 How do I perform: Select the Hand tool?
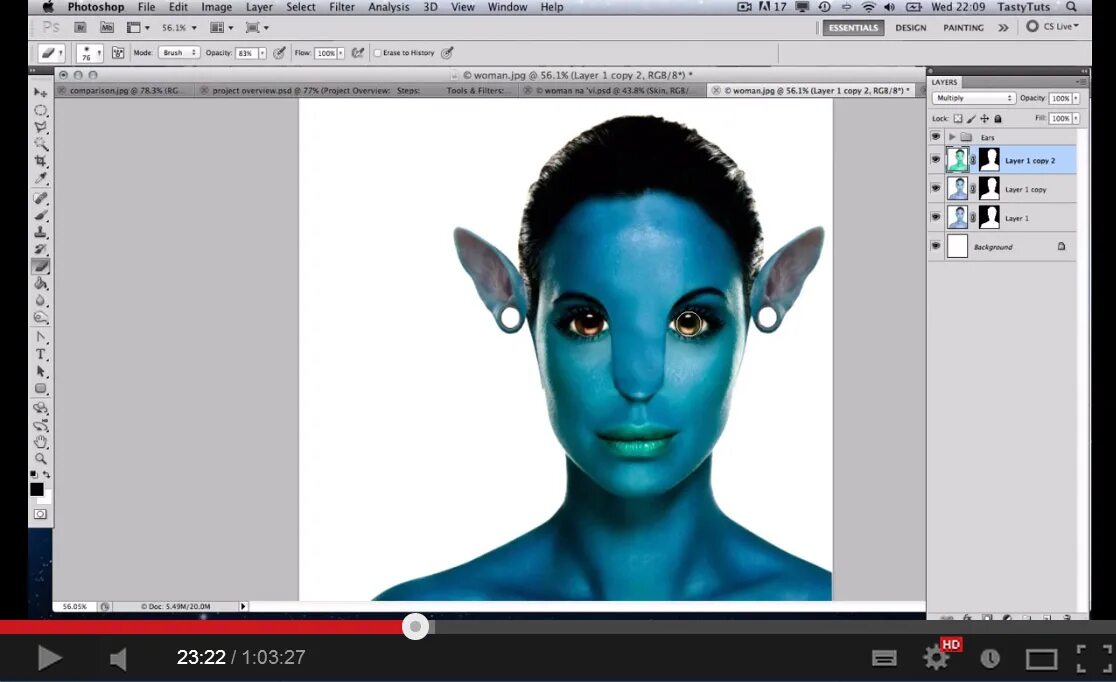click(41, 442)
